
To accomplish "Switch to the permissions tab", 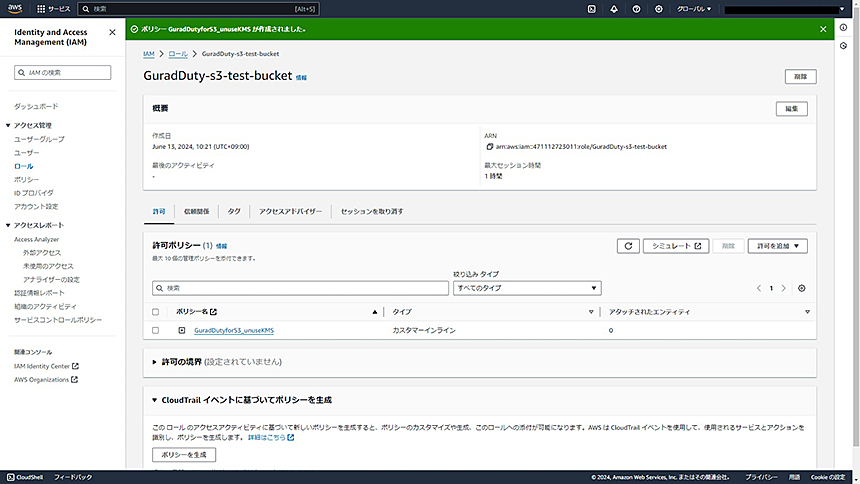I will coord(159,211).
